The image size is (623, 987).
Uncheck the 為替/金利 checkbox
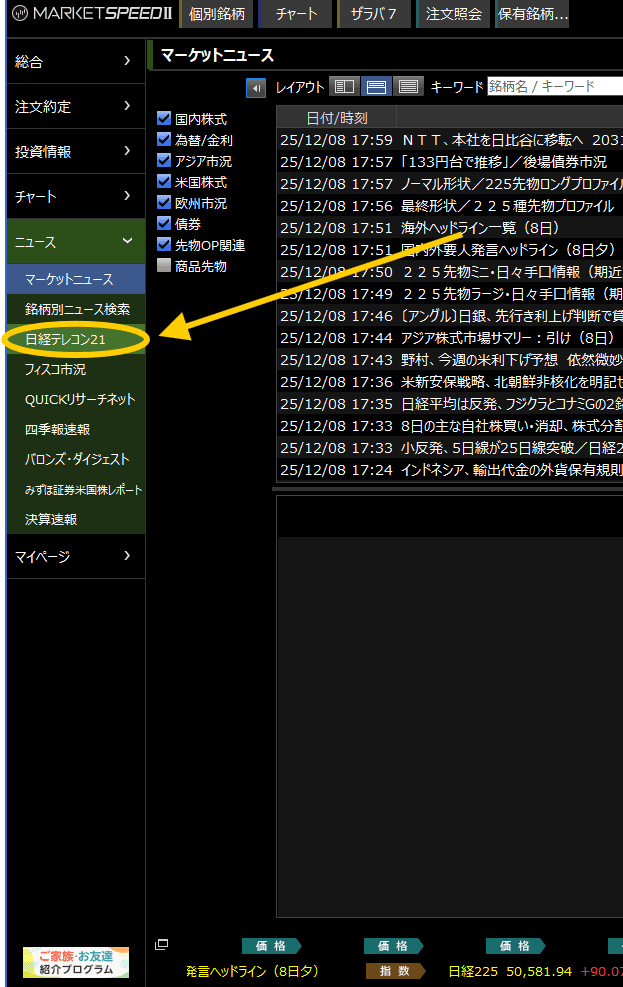point(164,139)
